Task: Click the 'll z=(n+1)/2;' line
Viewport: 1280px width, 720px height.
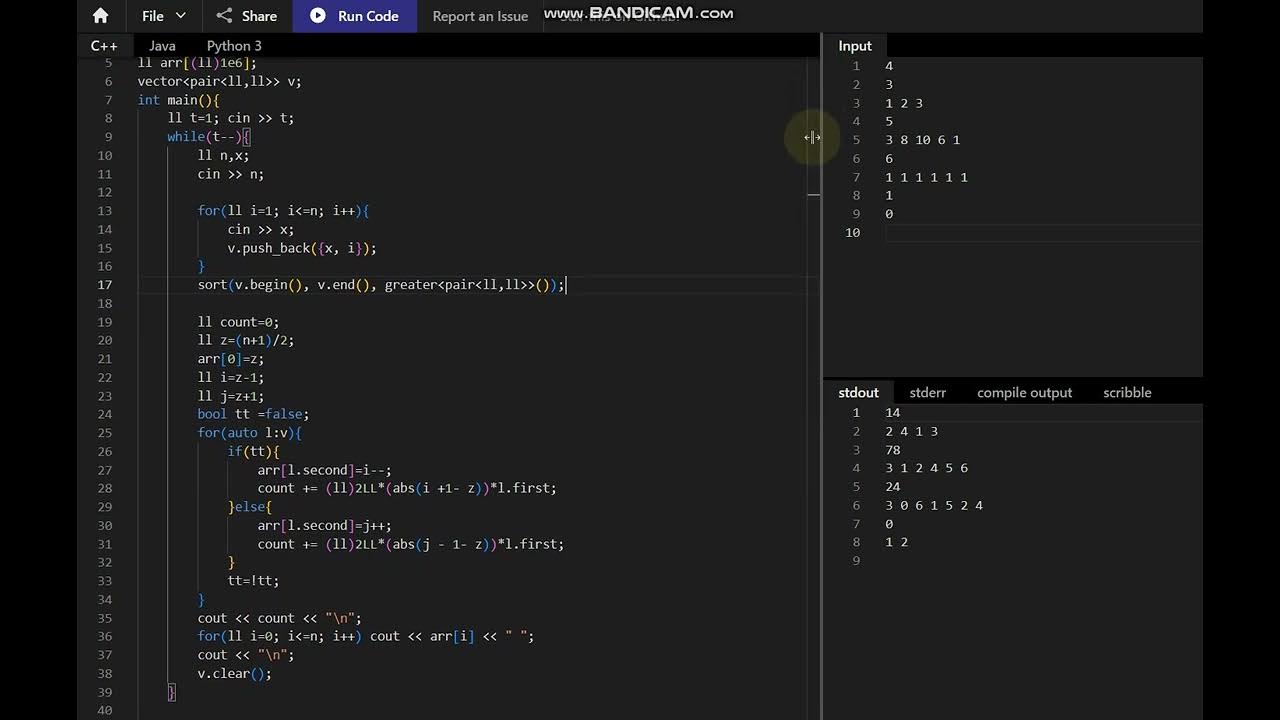Action: (x=245, y=340)
